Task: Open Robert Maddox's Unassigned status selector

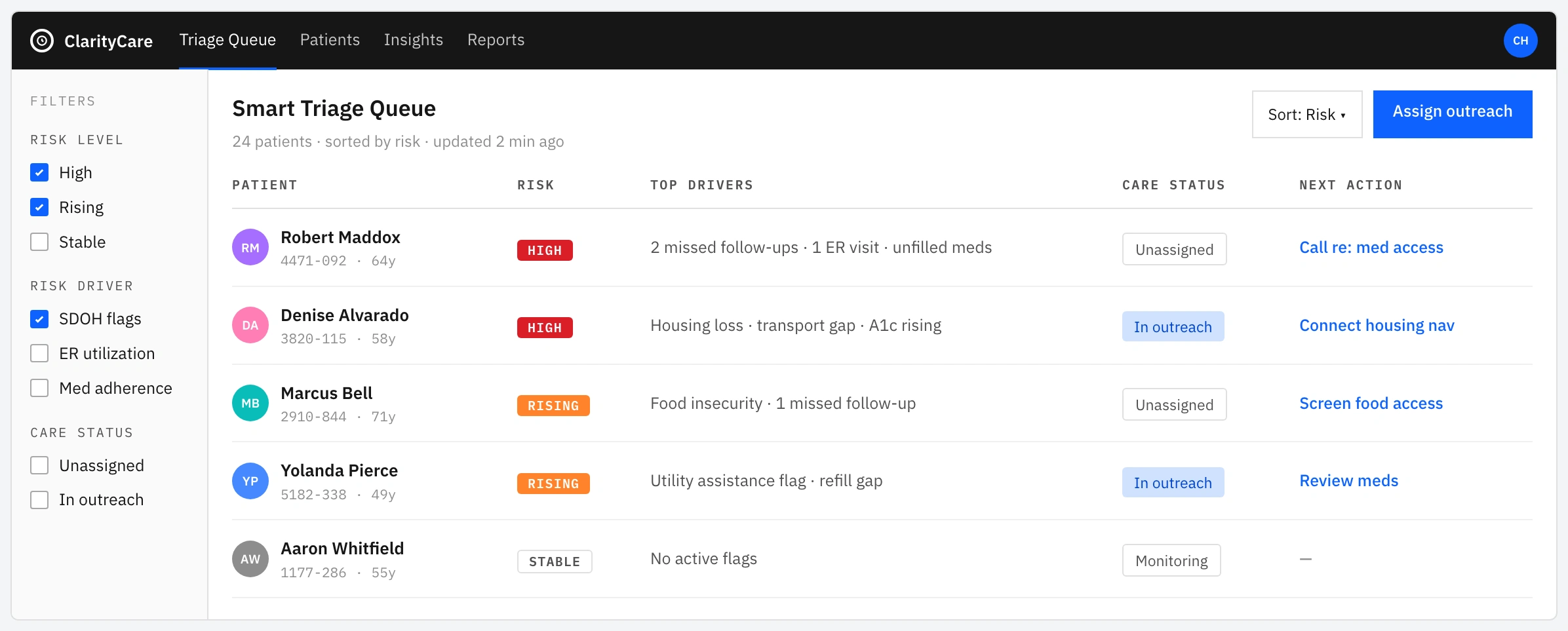Action: (x=1174, y=249)
